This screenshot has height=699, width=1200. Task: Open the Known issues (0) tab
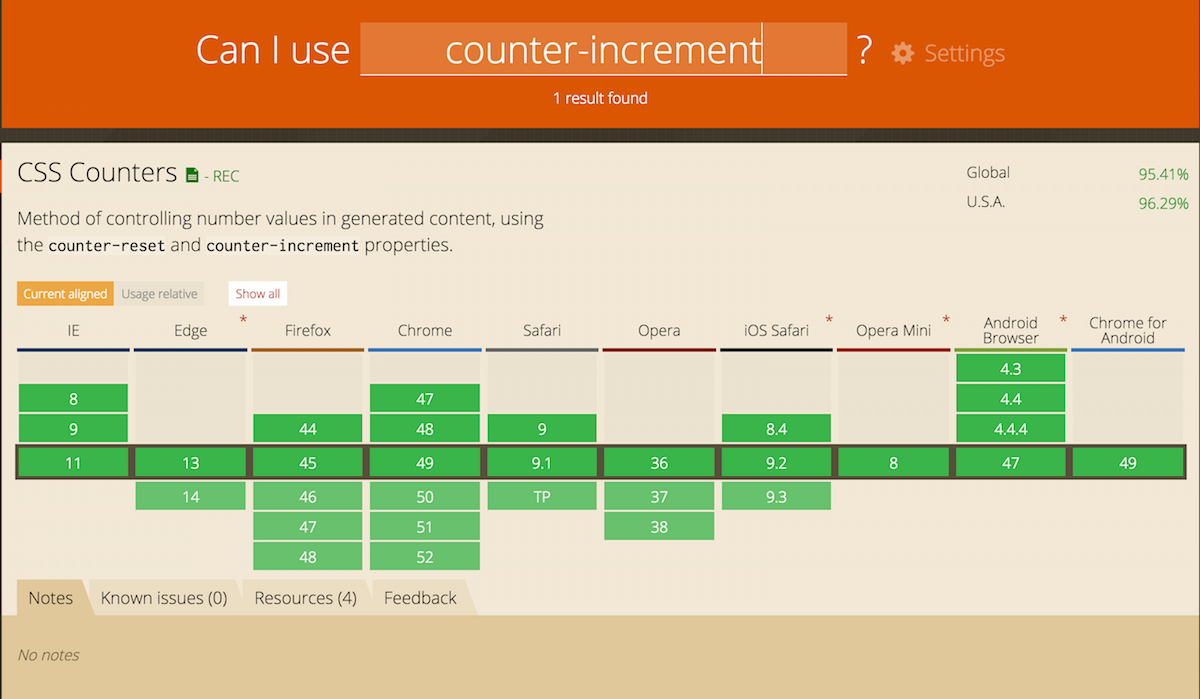point(164,598)
